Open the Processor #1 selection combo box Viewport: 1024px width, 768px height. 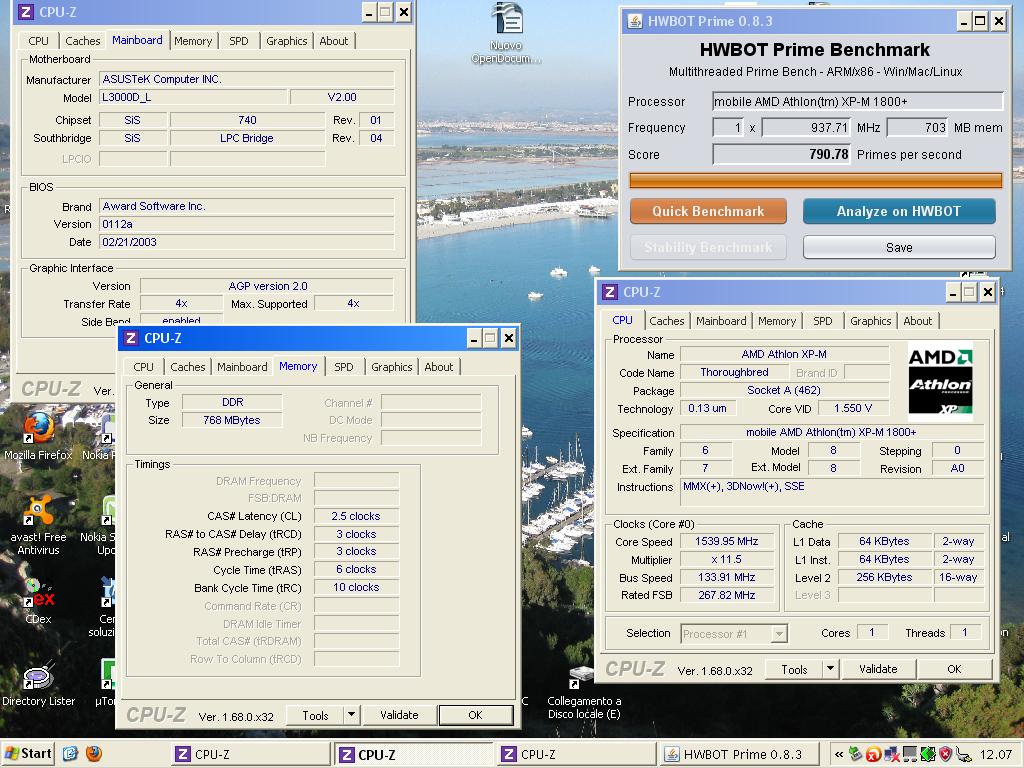pyautogui.click(x=734, y=633)
